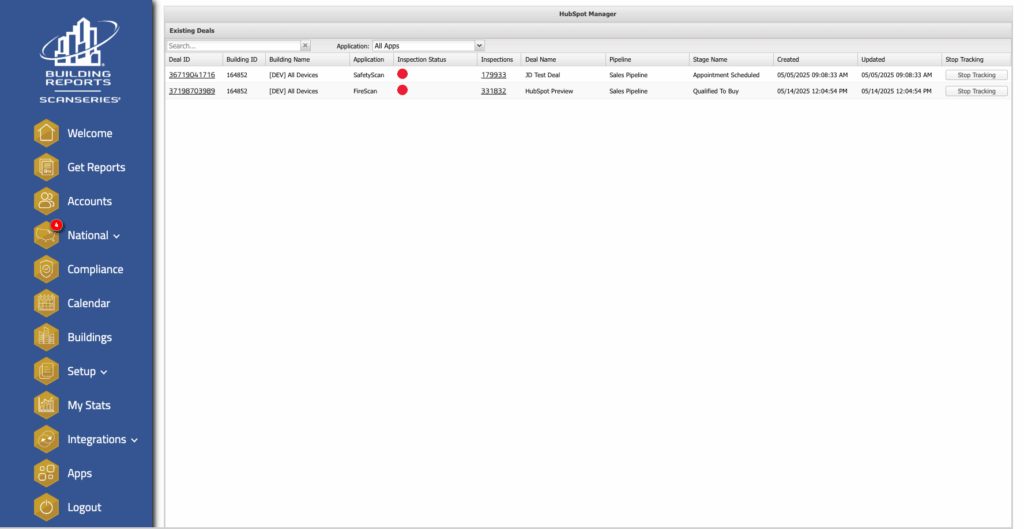Screen dimensions: 1024x529
Task: Expand the Setup submenu
Action: pyautogui.click(x=104, y=372)
